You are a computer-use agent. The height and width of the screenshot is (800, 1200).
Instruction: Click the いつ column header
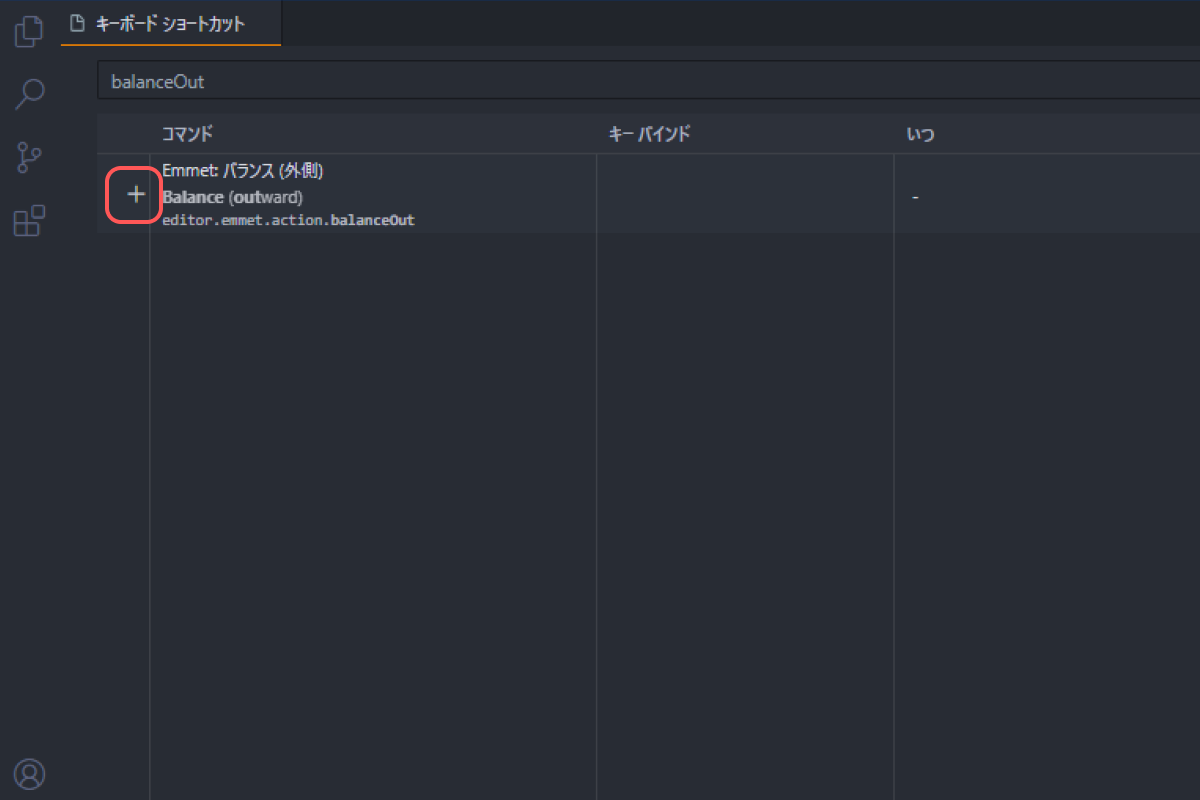(920, 133)
